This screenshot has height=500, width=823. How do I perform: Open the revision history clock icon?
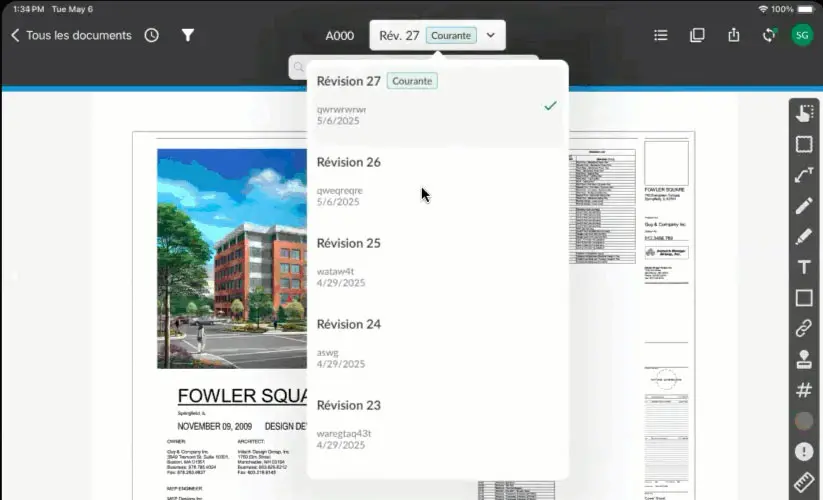[152, 35]
